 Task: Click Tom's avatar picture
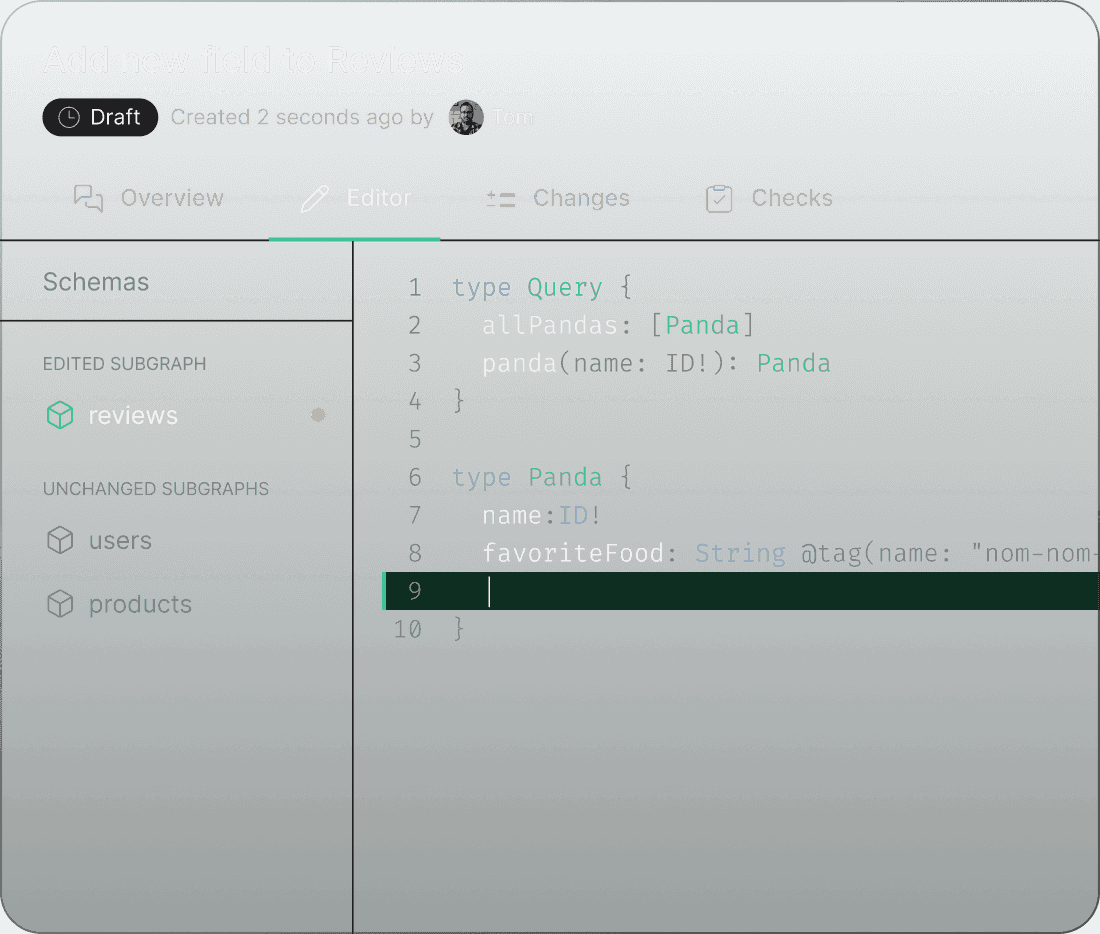coord(465,117)
